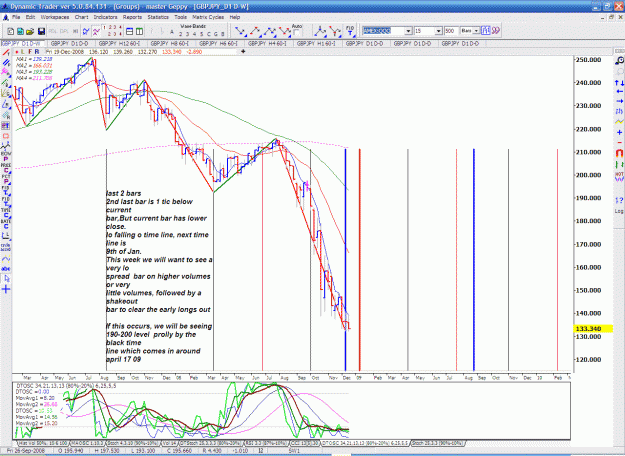
Task: Select the fourth red-blue zigzag tool
Action: point(285,31)
